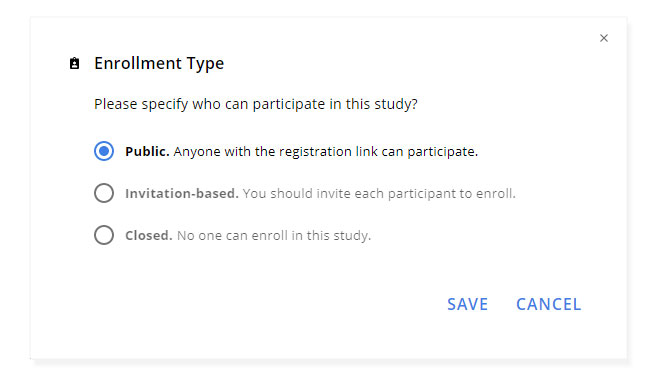The height and width of the screenshot is (376, 657).
Task: Click the bold "Closed." label text
Action: (149, 235)
